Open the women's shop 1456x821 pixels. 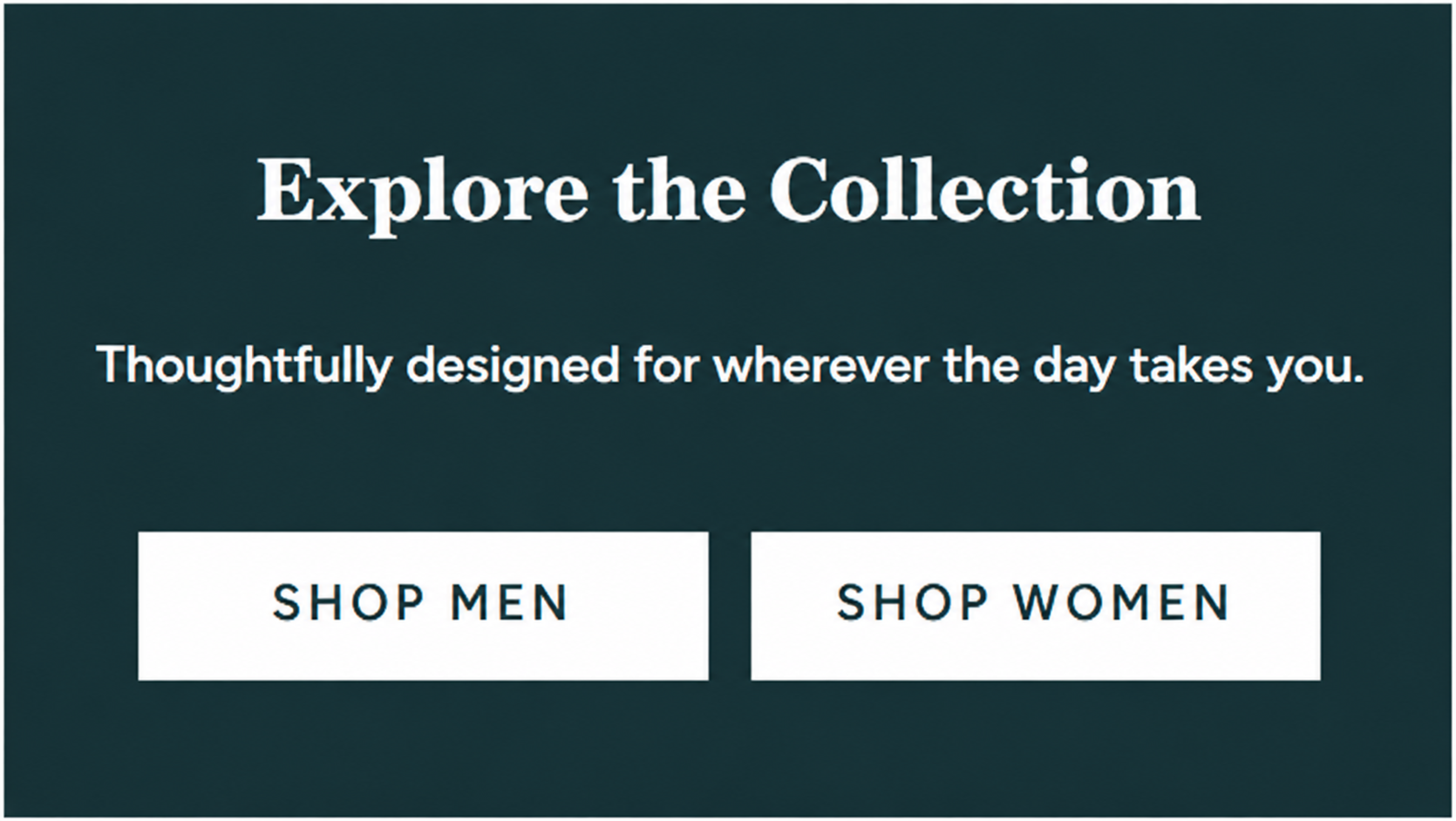click(x=1036, y=606)
